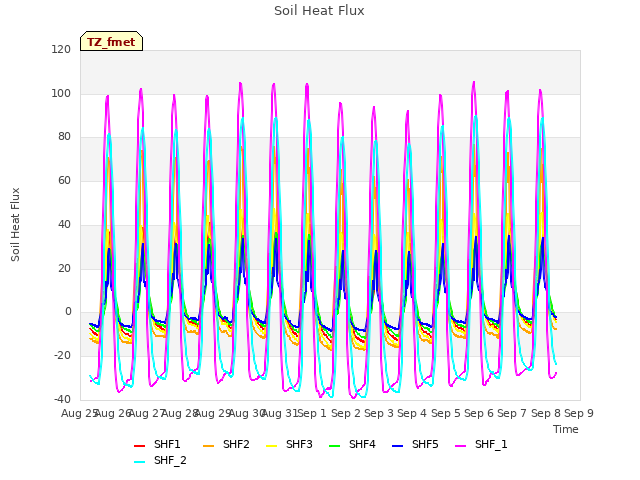Click the orange SHF2 color marker
This screenshot has width=640, height=480.
tap(209, 446)
